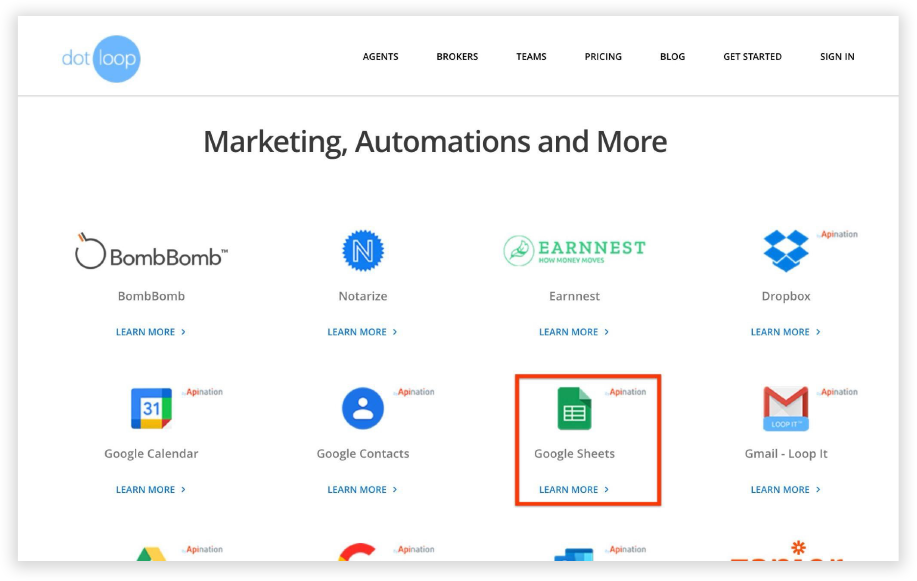Screen dimensions: 917x581
Task: Click Apination badge beside Dropbox
Action: tap(837, 234)
